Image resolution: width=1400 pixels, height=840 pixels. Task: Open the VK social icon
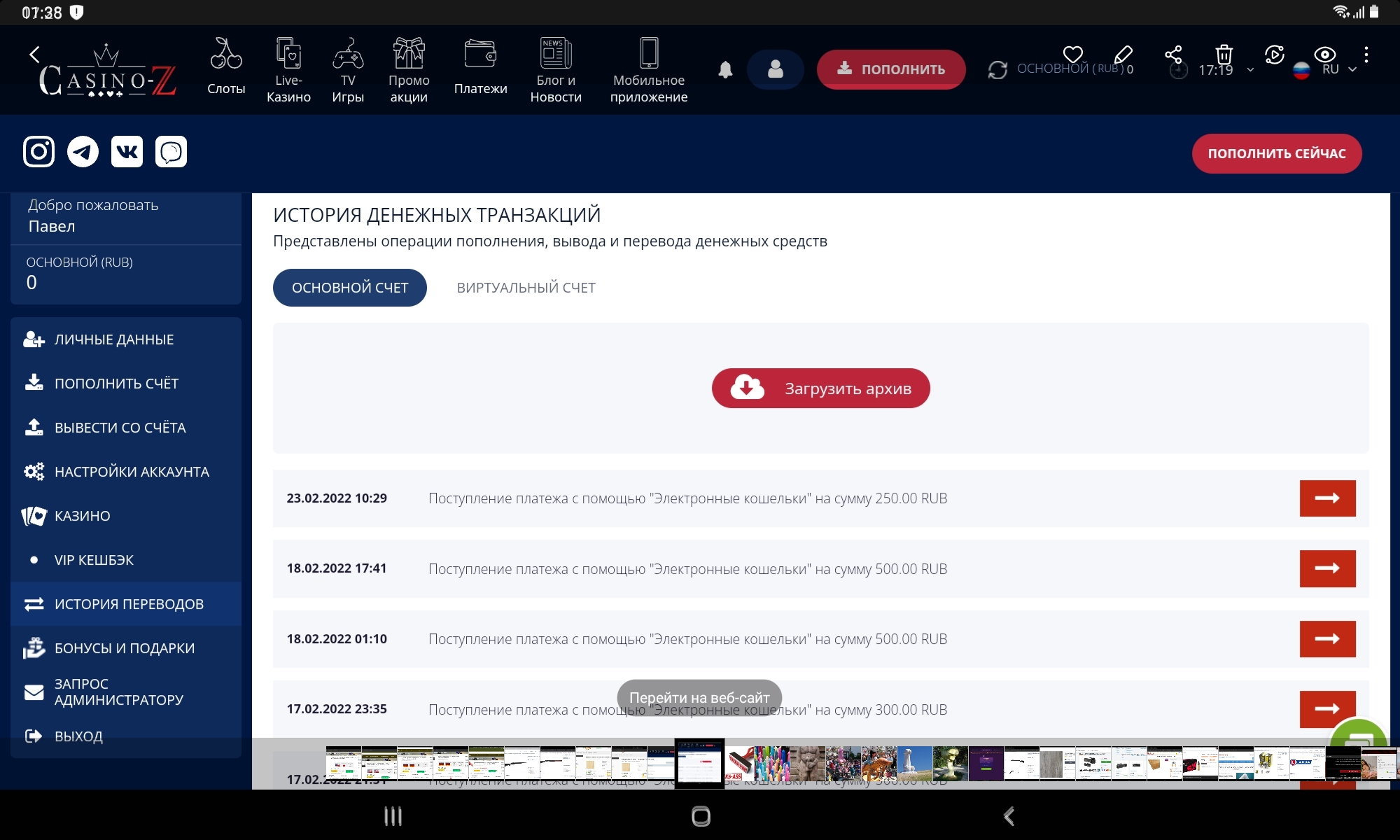coord(127,152)
